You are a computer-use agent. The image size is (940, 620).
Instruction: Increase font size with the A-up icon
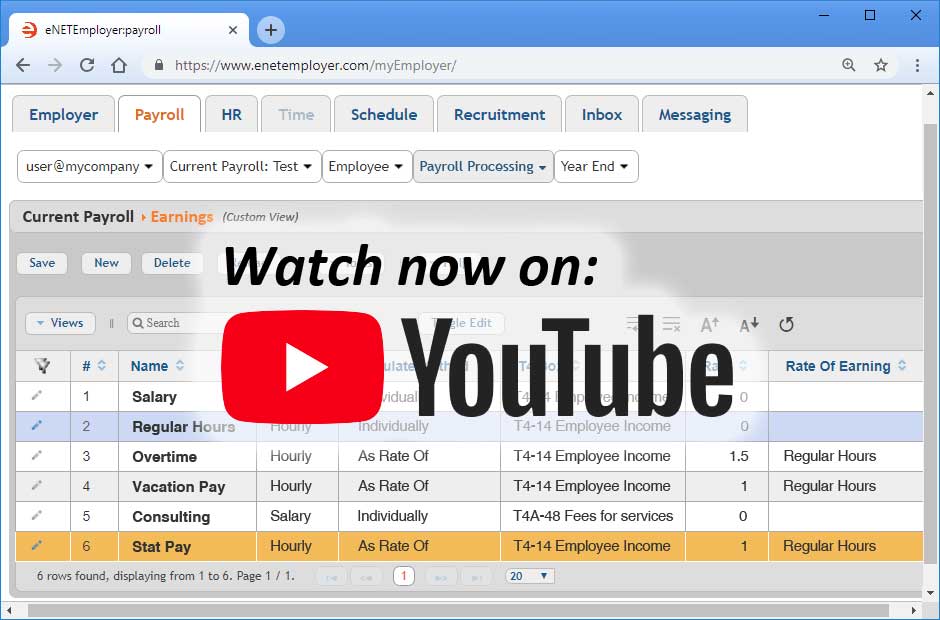pyautogui.click(x=709, y=324)
